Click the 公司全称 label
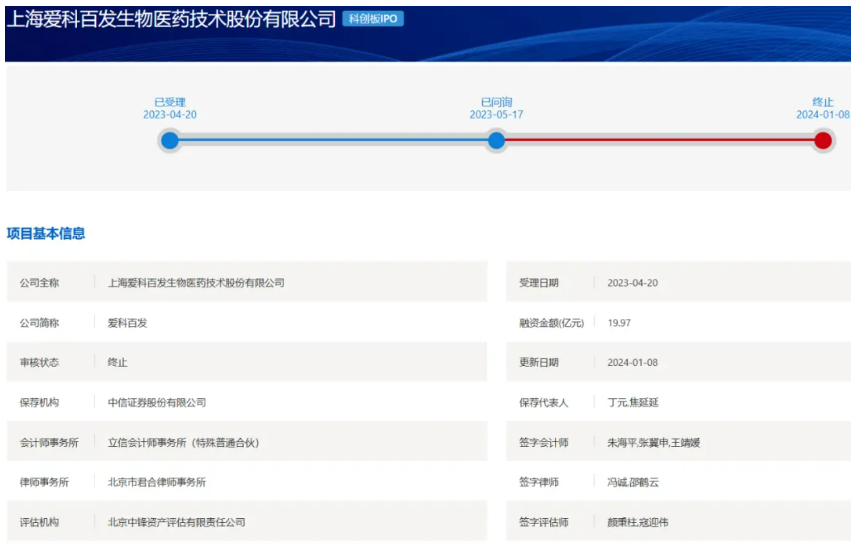Viewport: 856px width, 547px height. click(39, 283)
